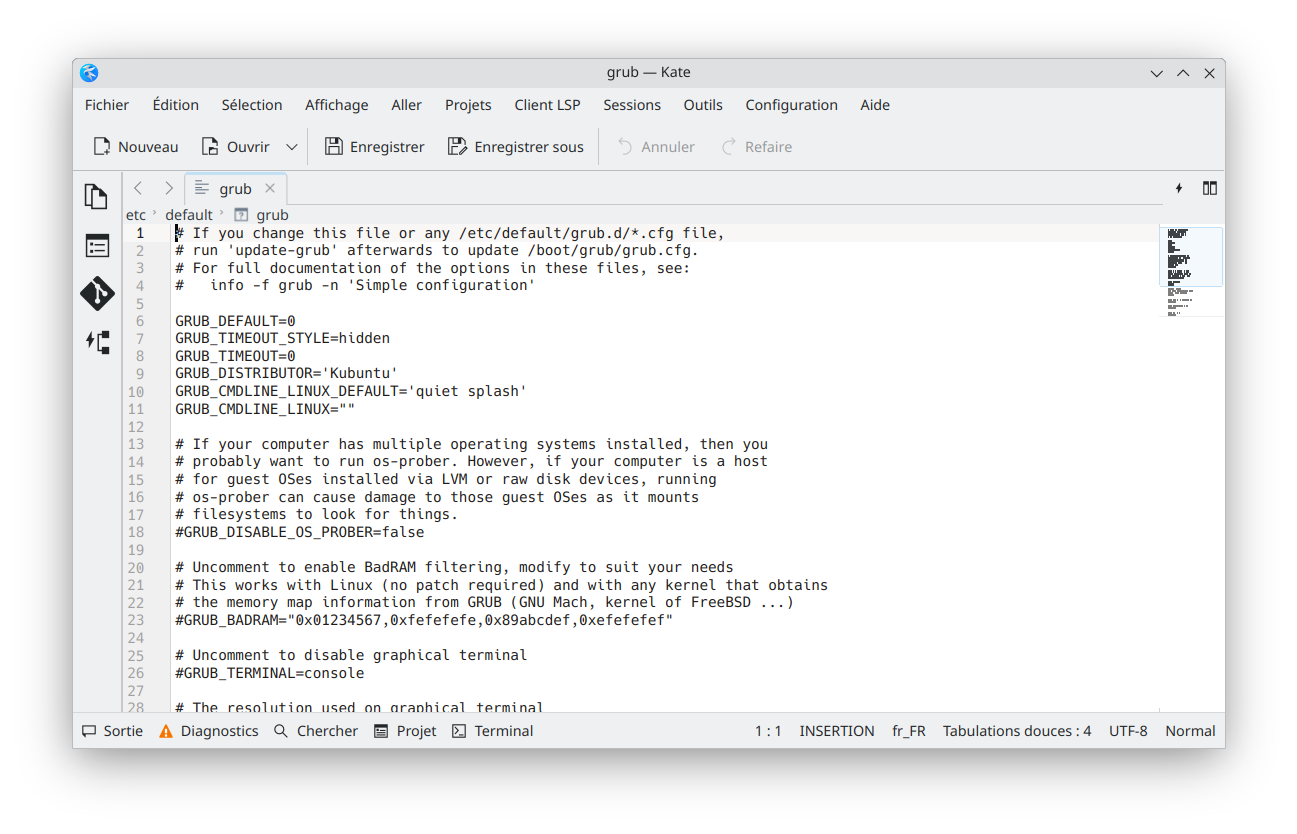This screenshot has width=1297, height=834.
Task: Click grub file icon in breadcrumb
Action: [x=240, y=214]
